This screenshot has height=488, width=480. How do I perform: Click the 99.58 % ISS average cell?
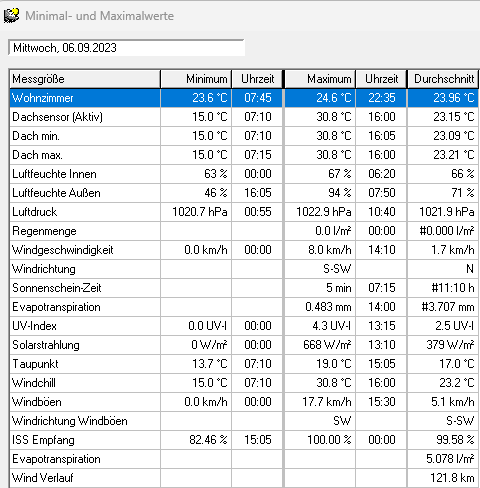coord(443,440)
